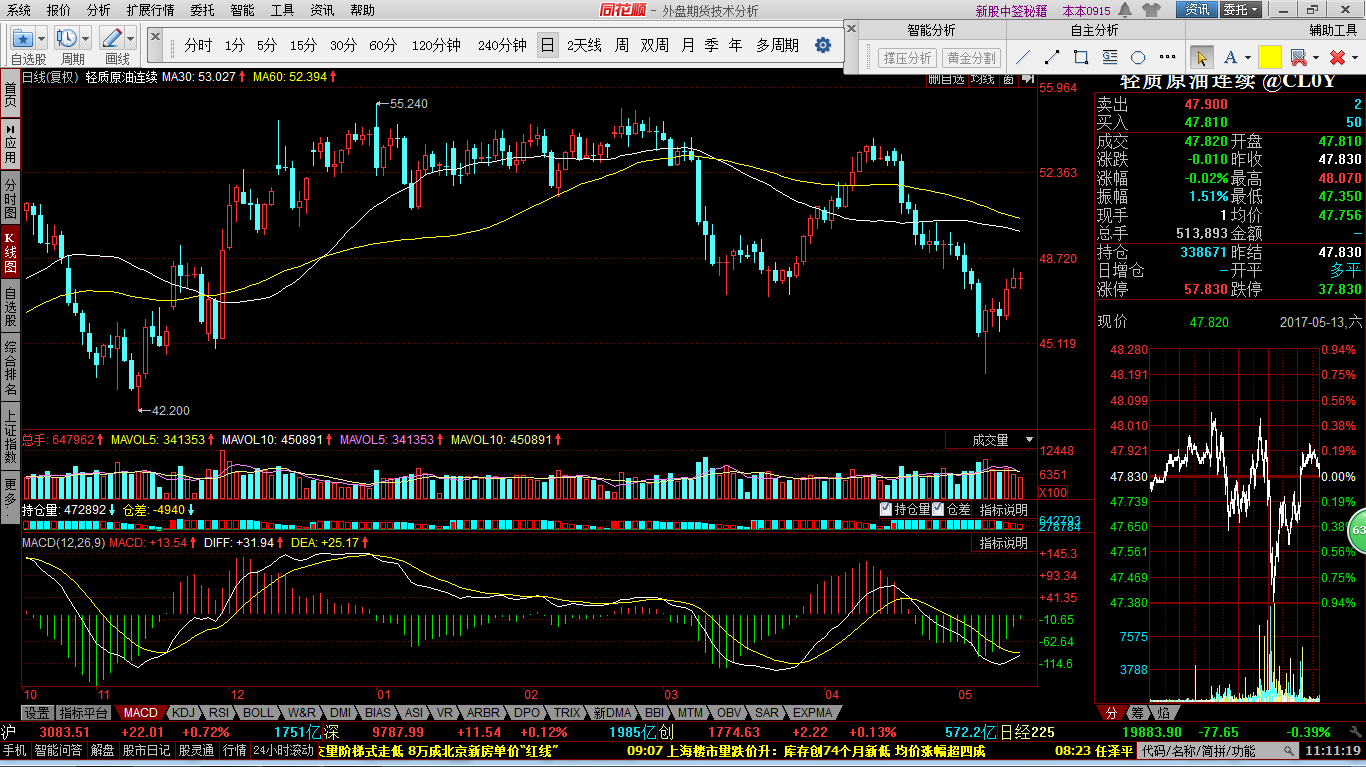This screenshot has height=767, width=1366.
Task: Open the 应用 sidebar item
Action: point(10,144)
